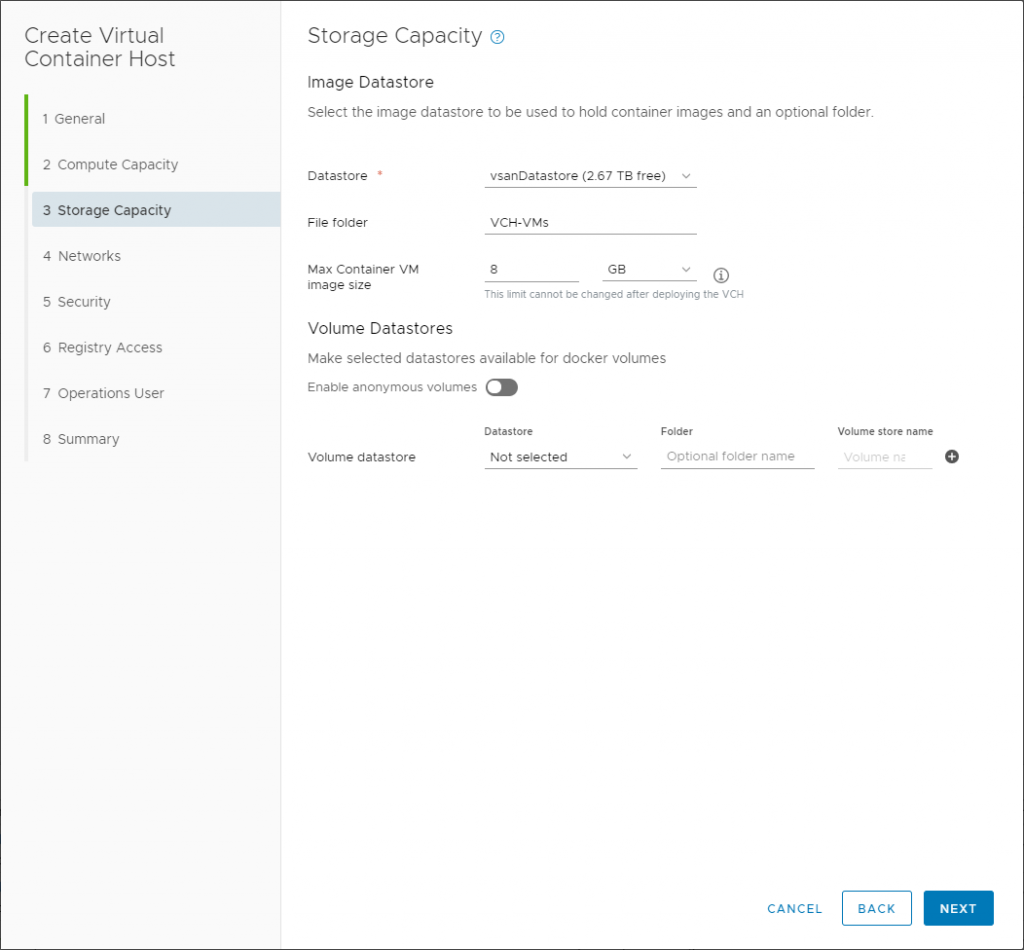Click the circled info icon under GB selector
Viewport: 1024px width, 950px height.
click(721, 274)
